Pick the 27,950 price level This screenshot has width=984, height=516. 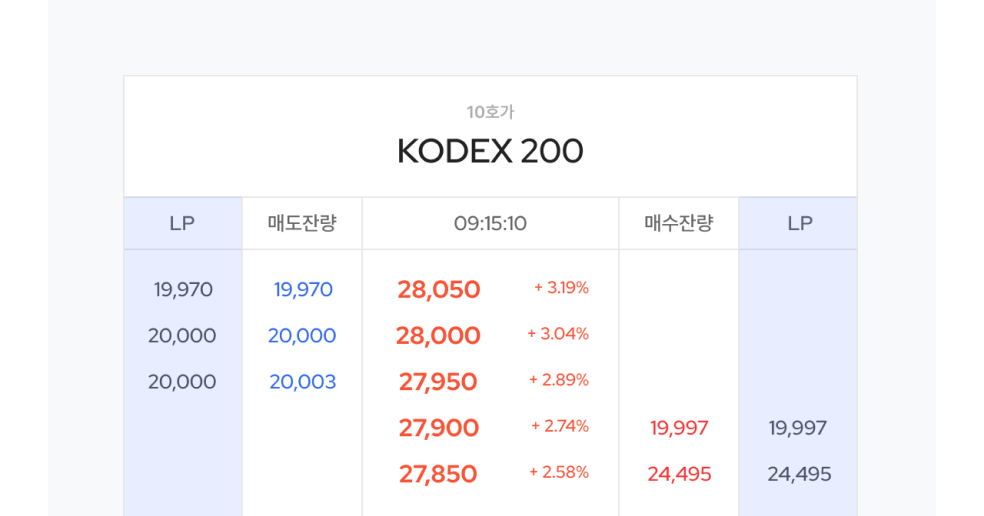point(438,382)
